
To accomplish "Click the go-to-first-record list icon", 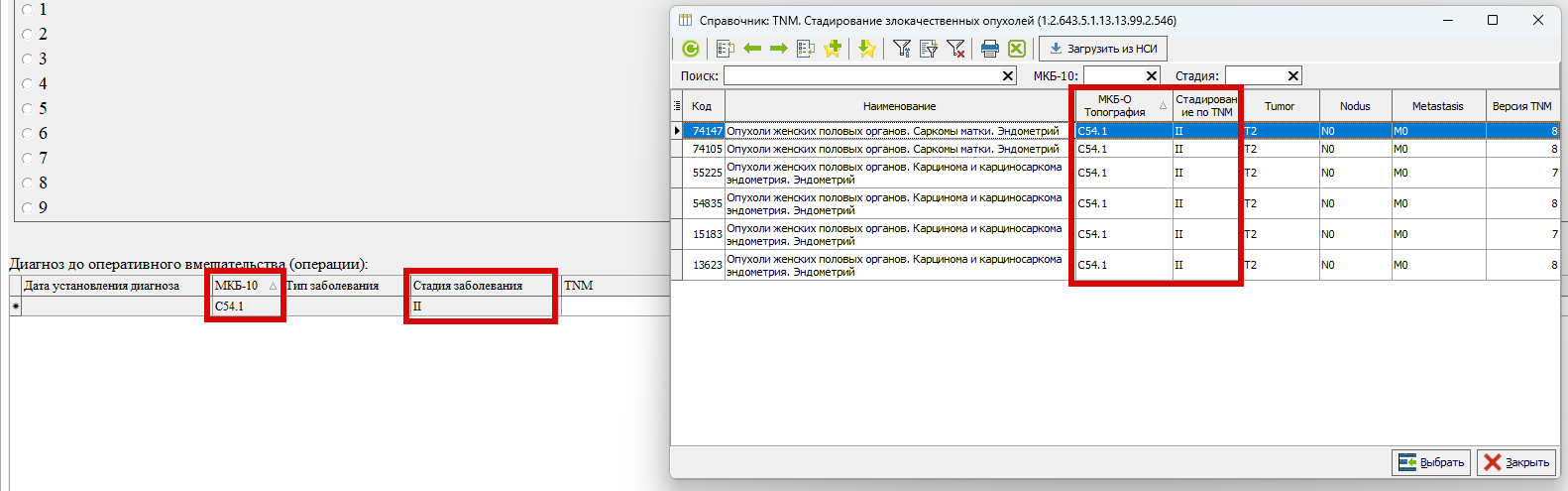I will click(726, 49).
